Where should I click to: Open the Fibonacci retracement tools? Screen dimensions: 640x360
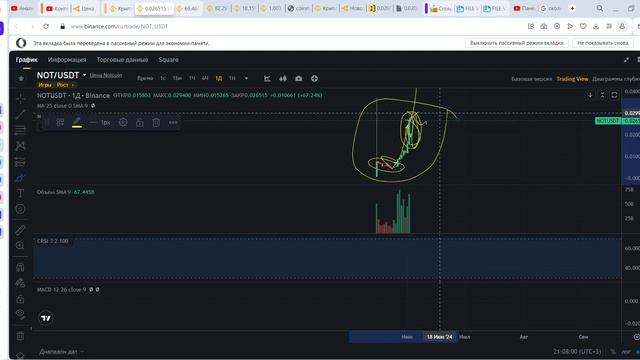coord(20,130)
